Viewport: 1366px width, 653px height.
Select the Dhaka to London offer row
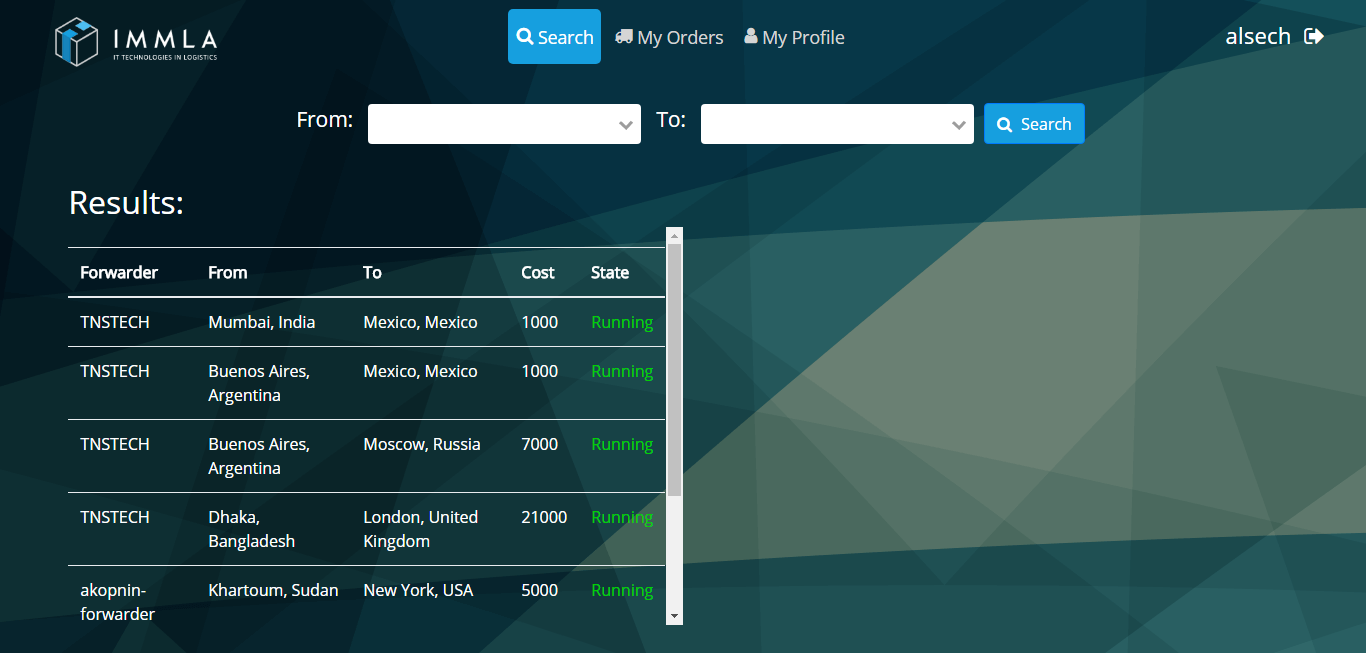tap(366, 529)
